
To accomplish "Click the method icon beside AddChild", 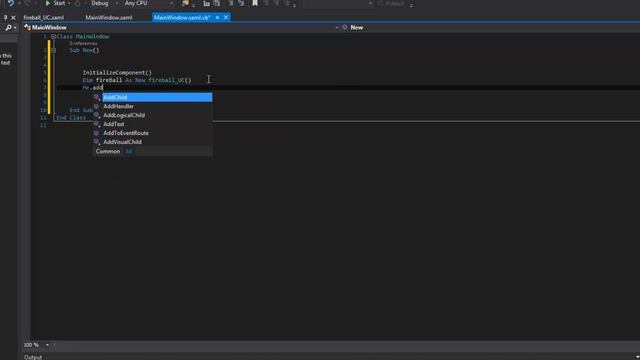I will (x=97, y=97).
